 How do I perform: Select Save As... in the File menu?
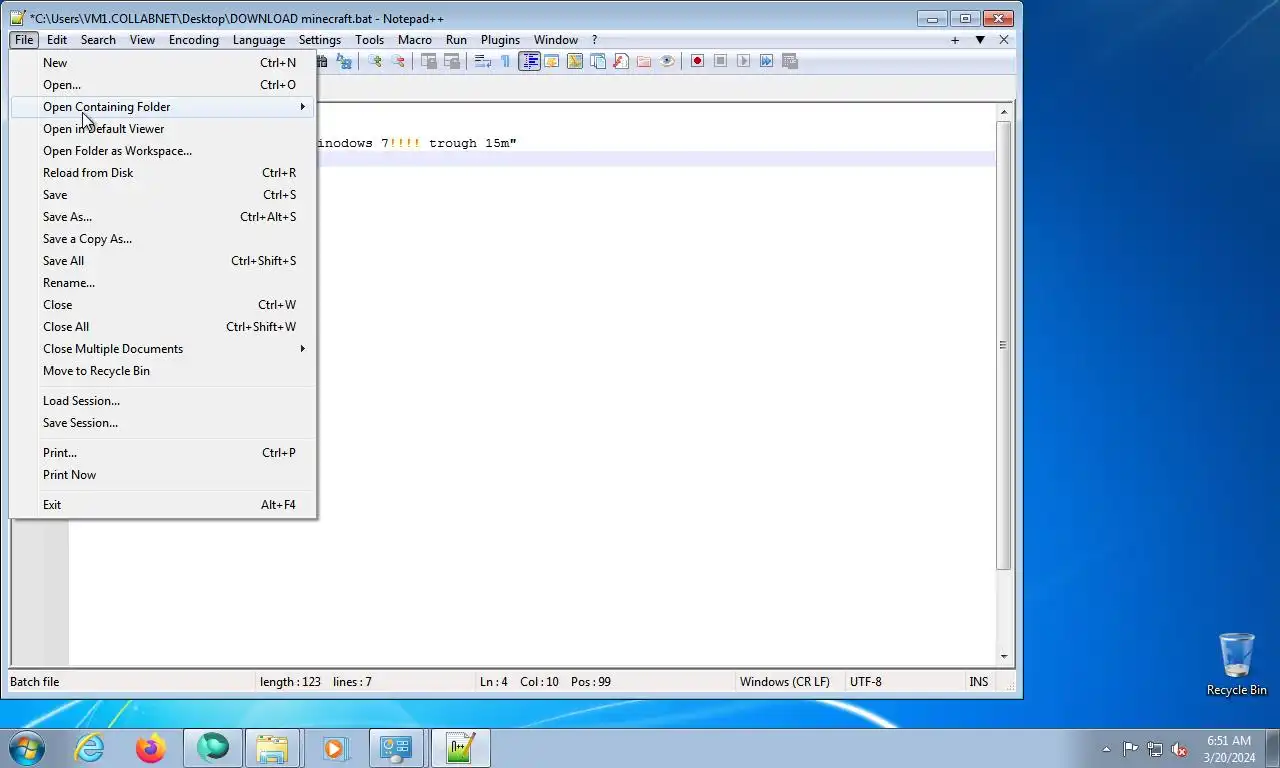(163, 217)
